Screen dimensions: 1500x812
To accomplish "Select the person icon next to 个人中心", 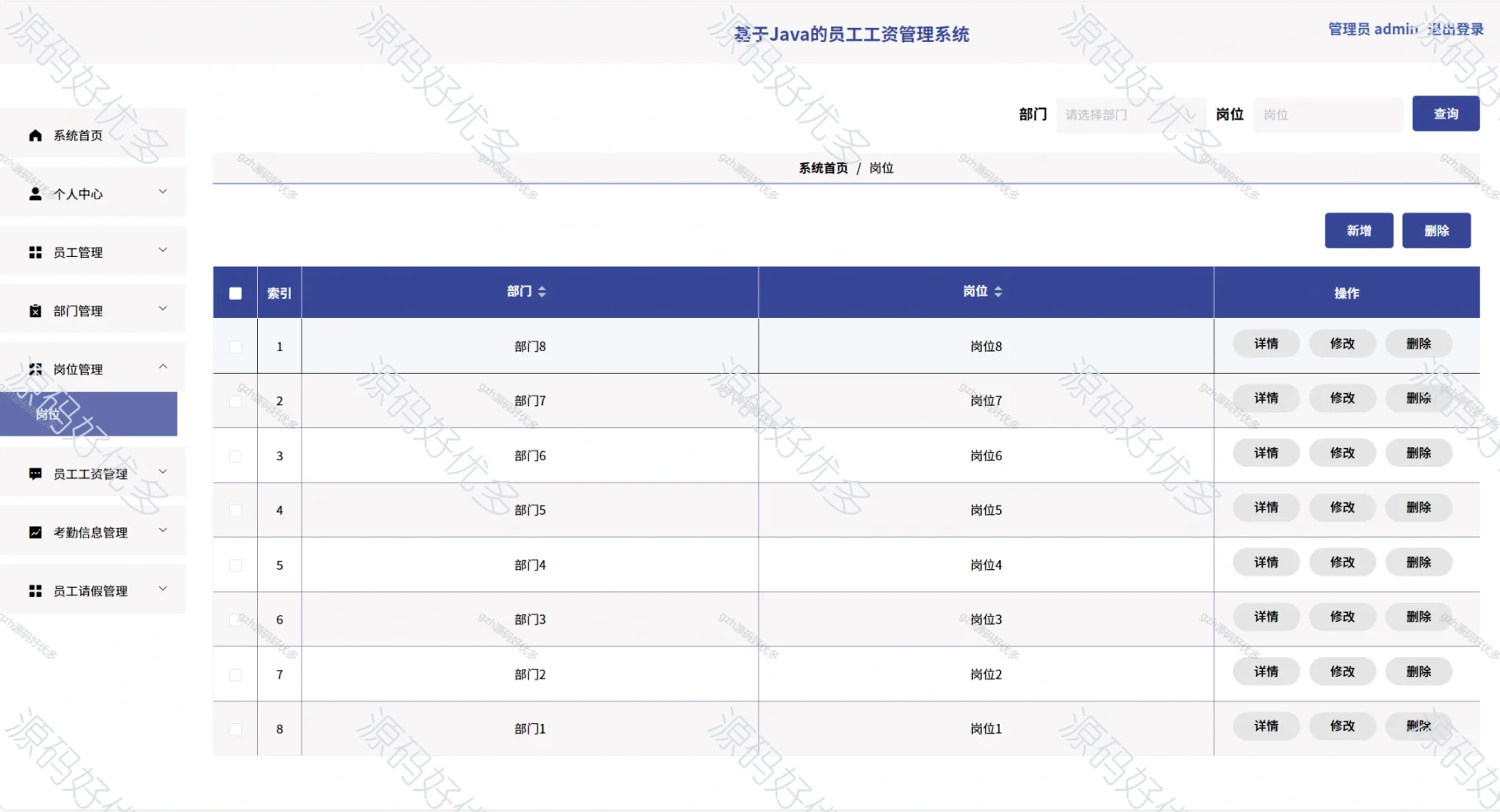I will [x=35, y=193].
